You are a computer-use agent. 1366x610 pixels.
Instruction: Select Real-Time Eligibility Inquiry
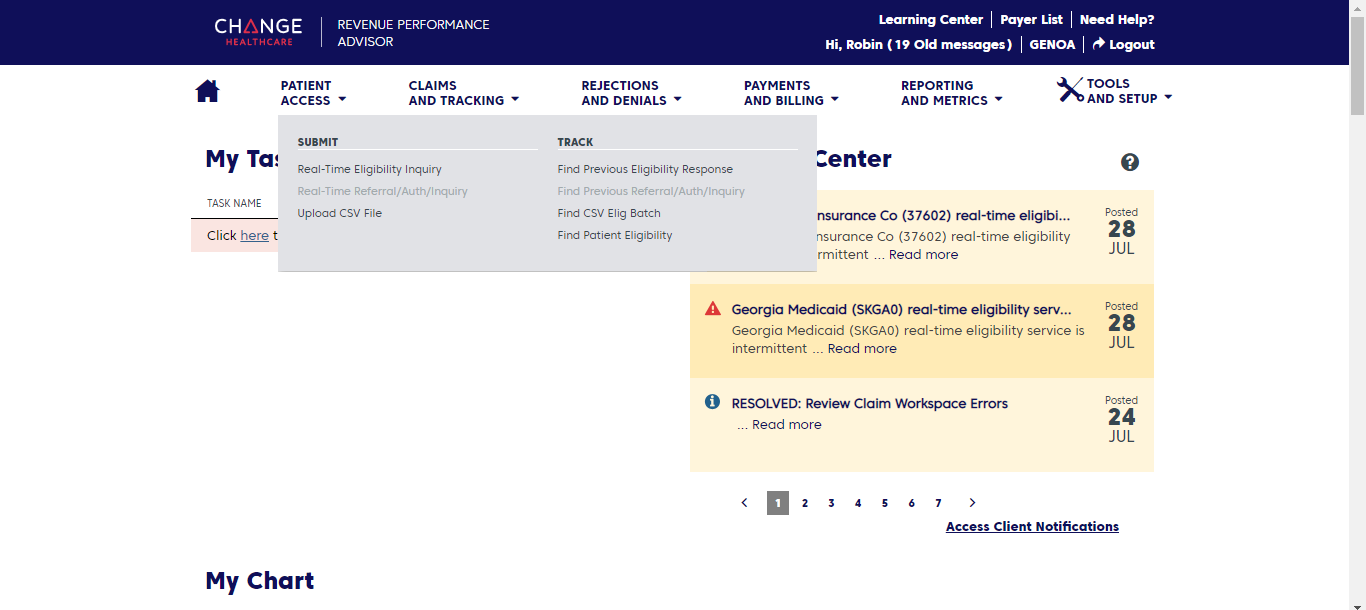point(369,170)
